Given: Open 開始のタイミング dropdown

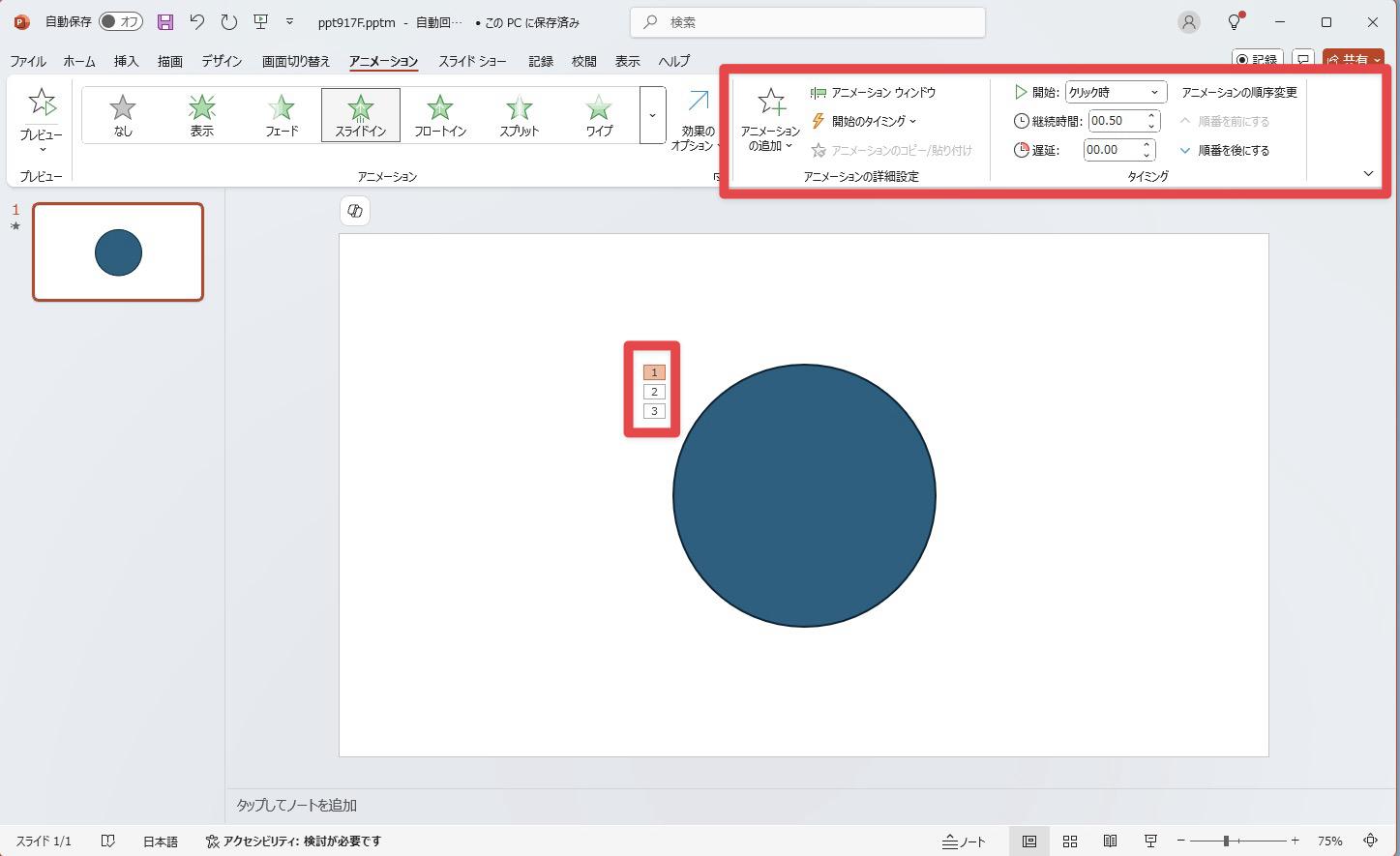Looking at the screenshot, I should click(863, 121).
